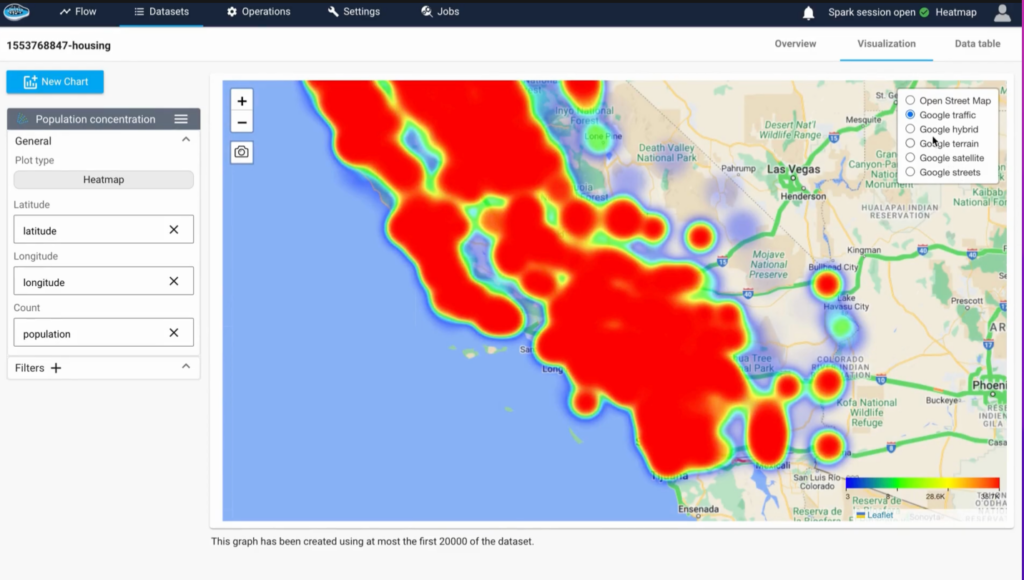Screen dimensions: 1024x580
Task: Select Google hybrid base layer
Action: click(910, 129)
